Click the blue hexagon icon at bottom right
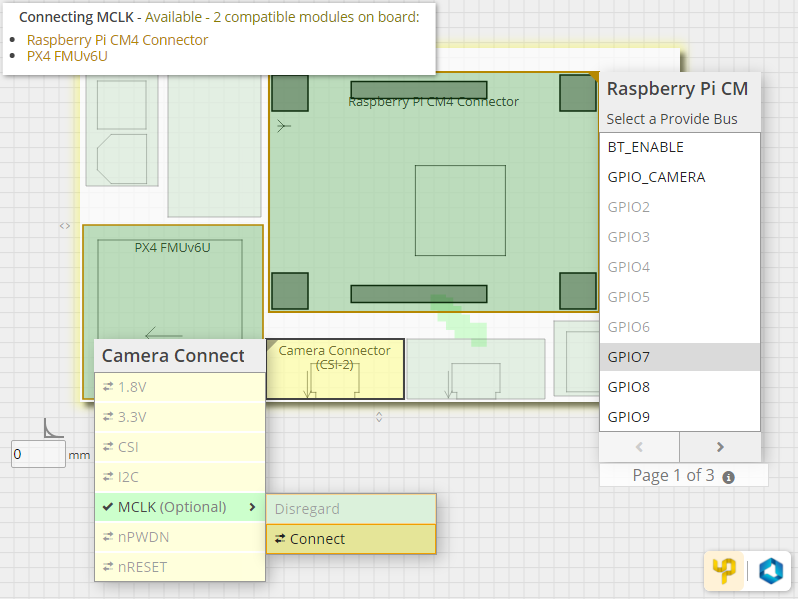The width and height of the screenshot is (798, 599). click(x=771, y=570)
